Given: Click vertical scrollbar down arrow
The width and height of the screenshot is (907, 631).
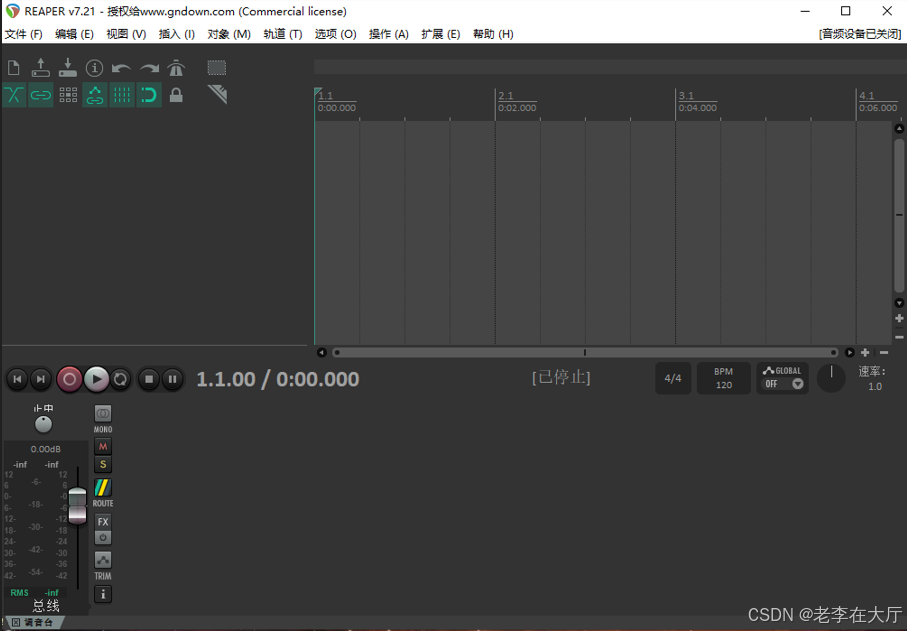Looking at the screenshot, I should click(x=899, y=303).
